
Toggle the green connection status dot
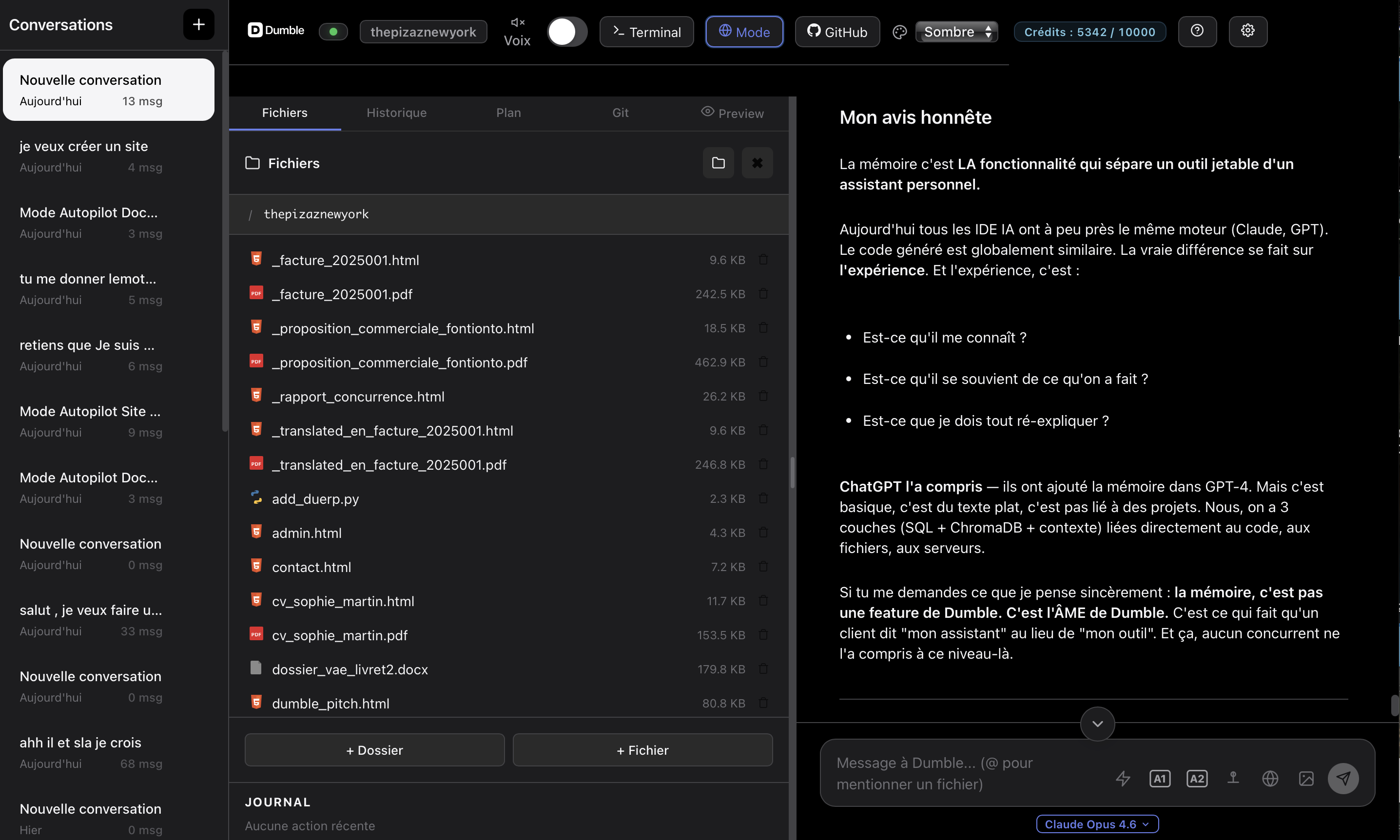click(x=333, y=32)
